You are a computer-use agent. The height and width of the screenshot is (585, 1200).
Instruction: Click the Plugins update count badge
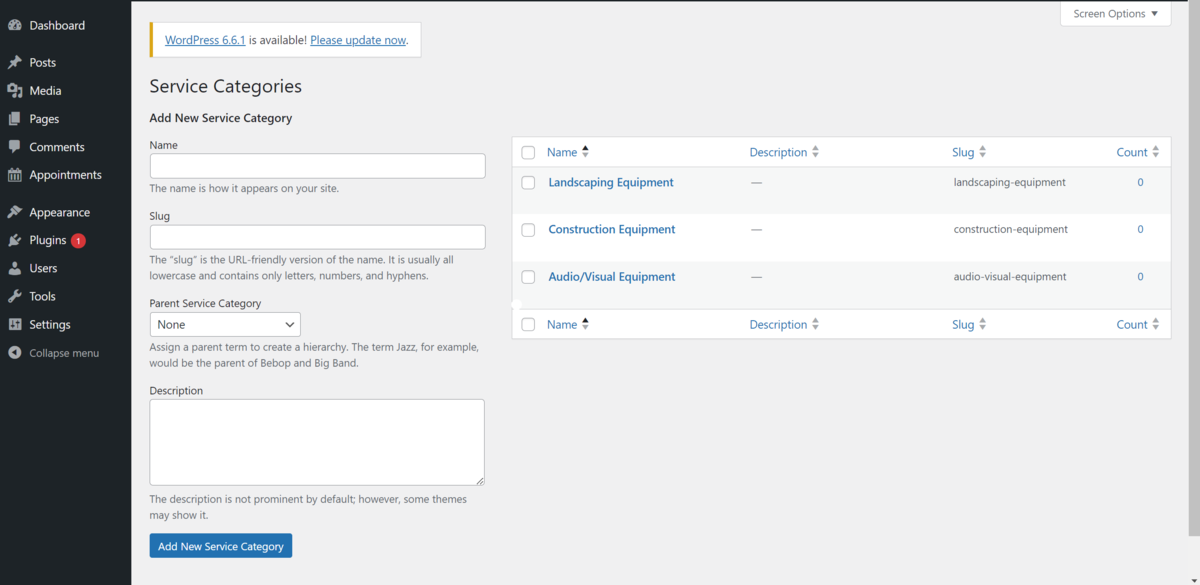78,241
